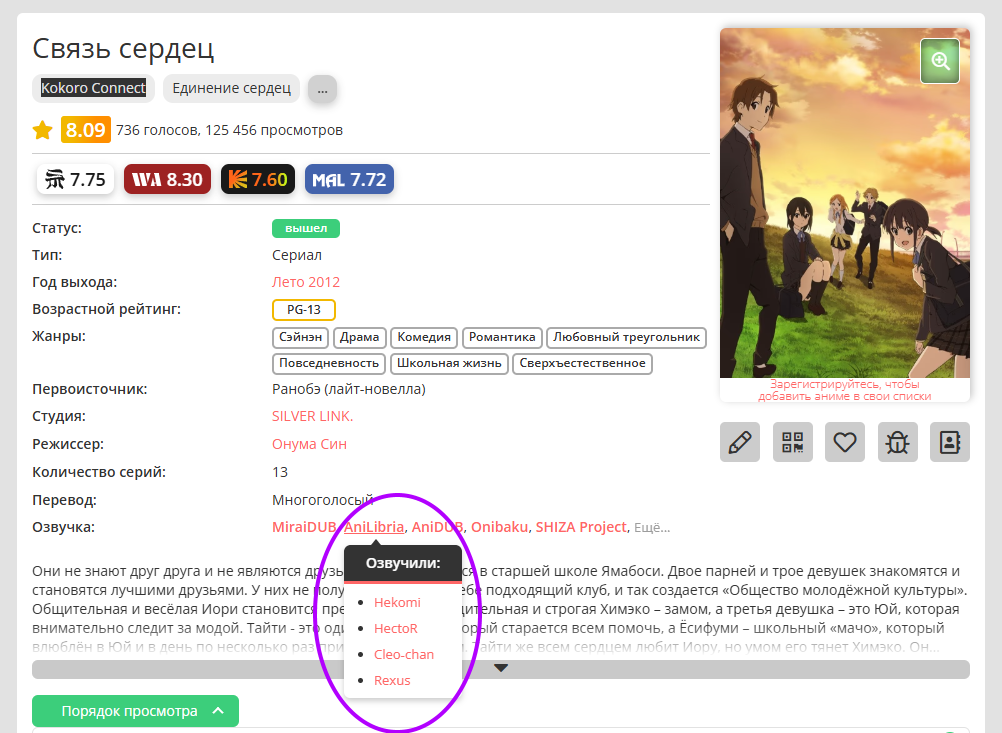Report an error using bug icon

coord(898,442)
